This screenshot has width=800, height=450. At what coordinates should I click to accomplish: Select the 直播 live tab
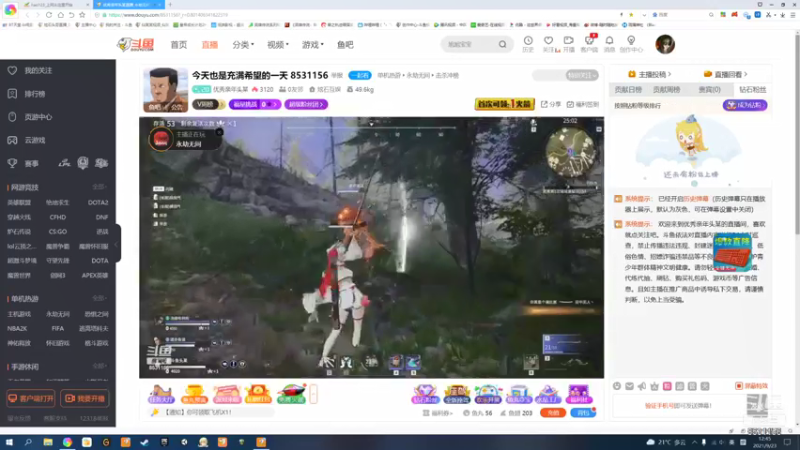(210, 45)
